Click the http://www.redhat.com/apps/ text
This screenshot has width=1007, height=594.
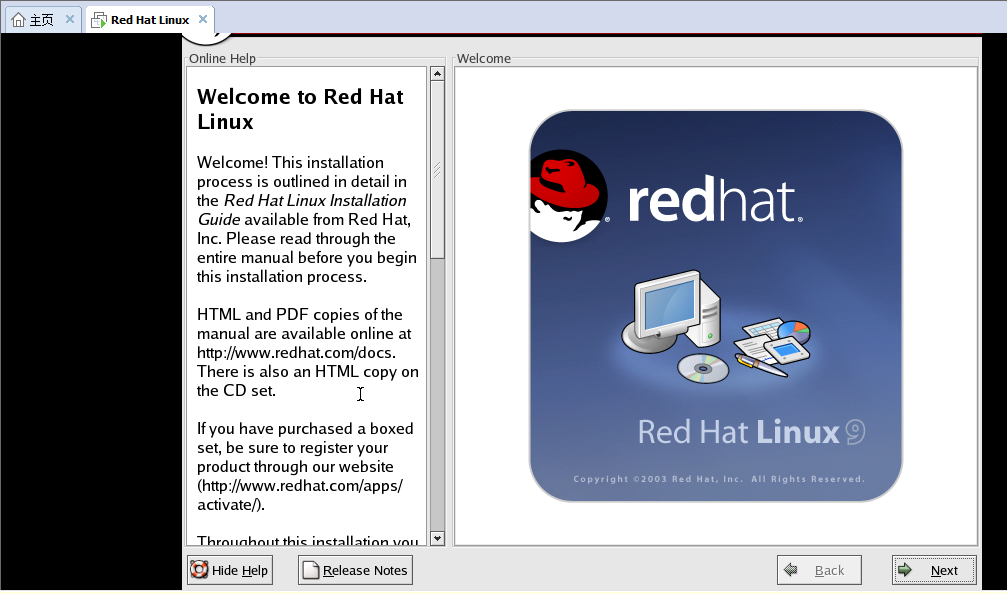point(302,485)
